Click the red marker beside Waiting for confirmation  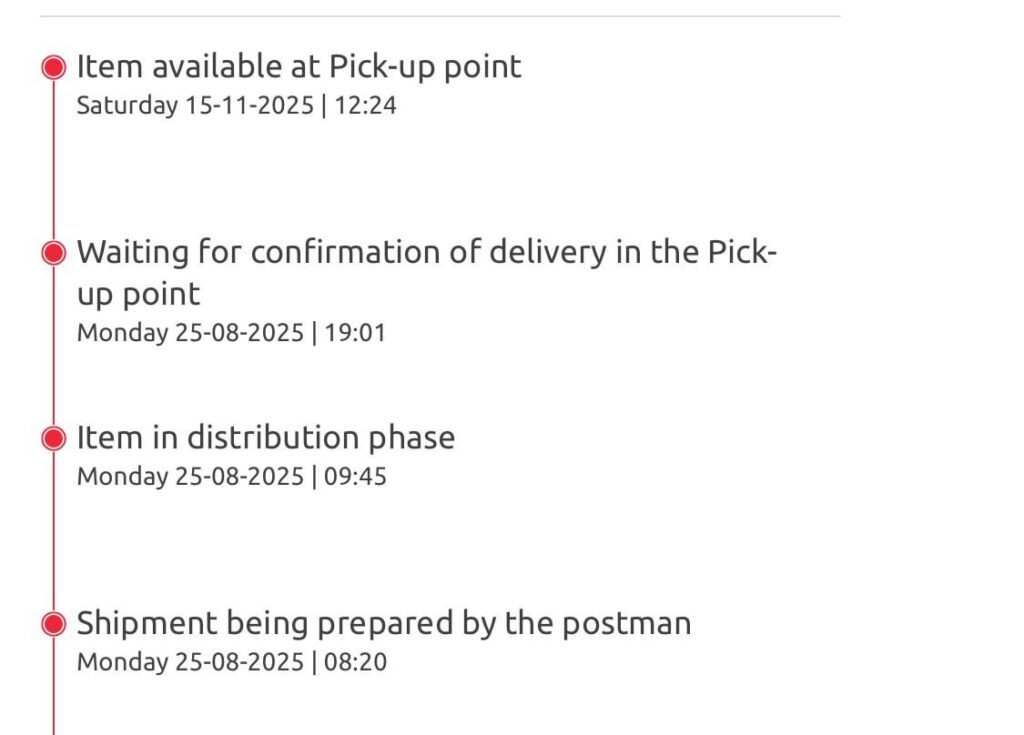(54, 253)
